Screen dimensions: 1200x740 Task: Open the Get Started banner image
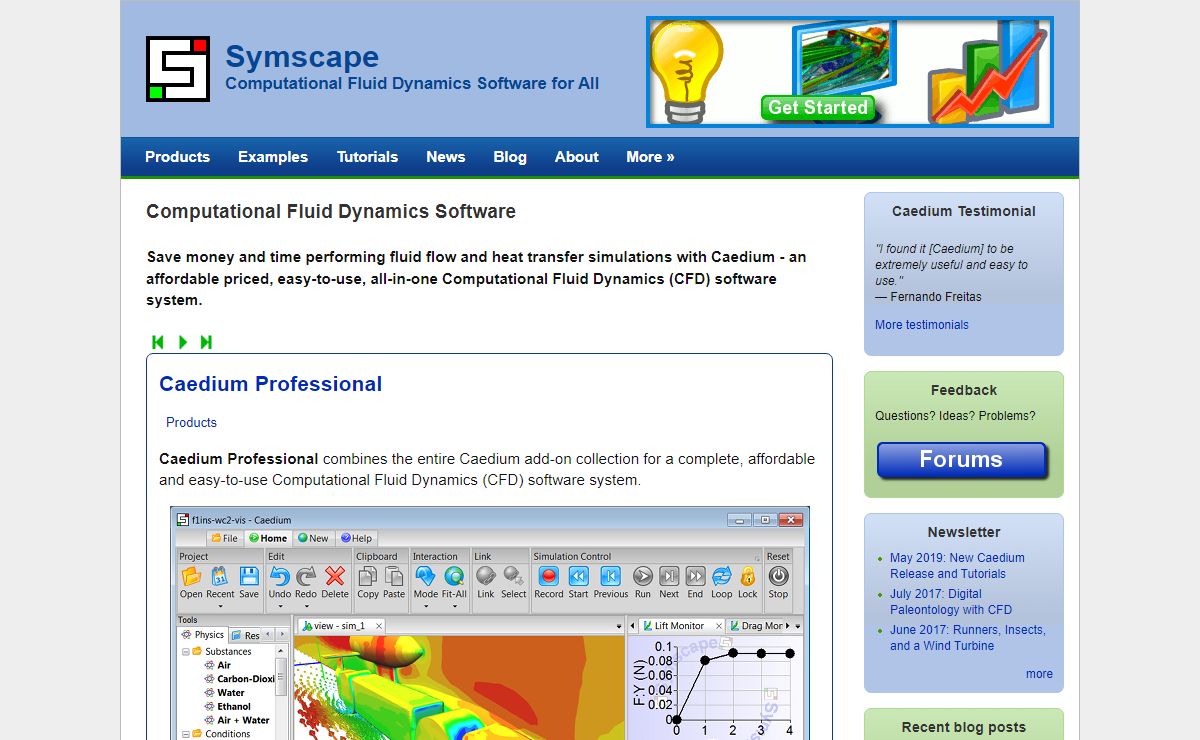(850, 72)
